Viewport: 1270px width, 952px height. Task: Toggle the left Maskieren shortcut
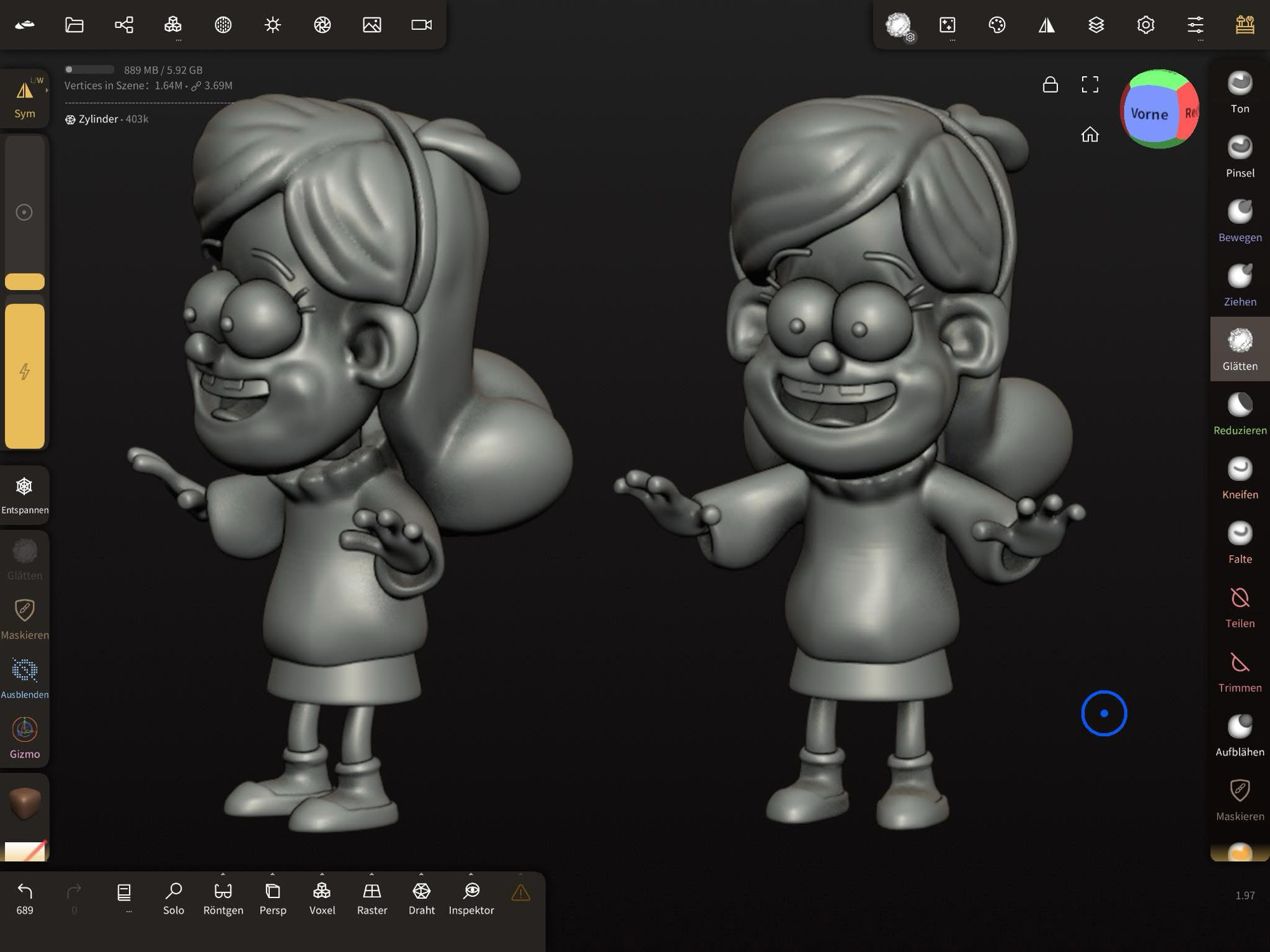click(25, 619)
